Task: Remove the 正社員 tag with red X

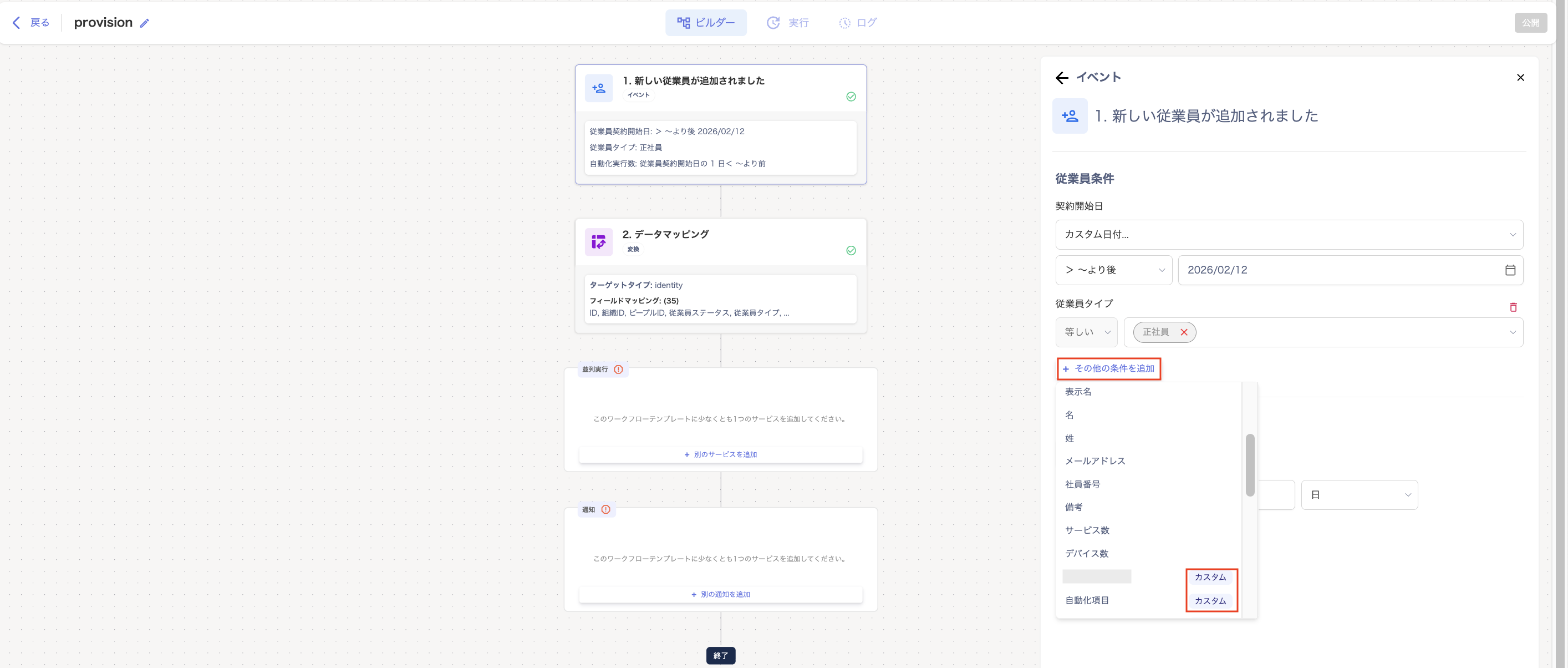Action: click(x=1183, y=332)
